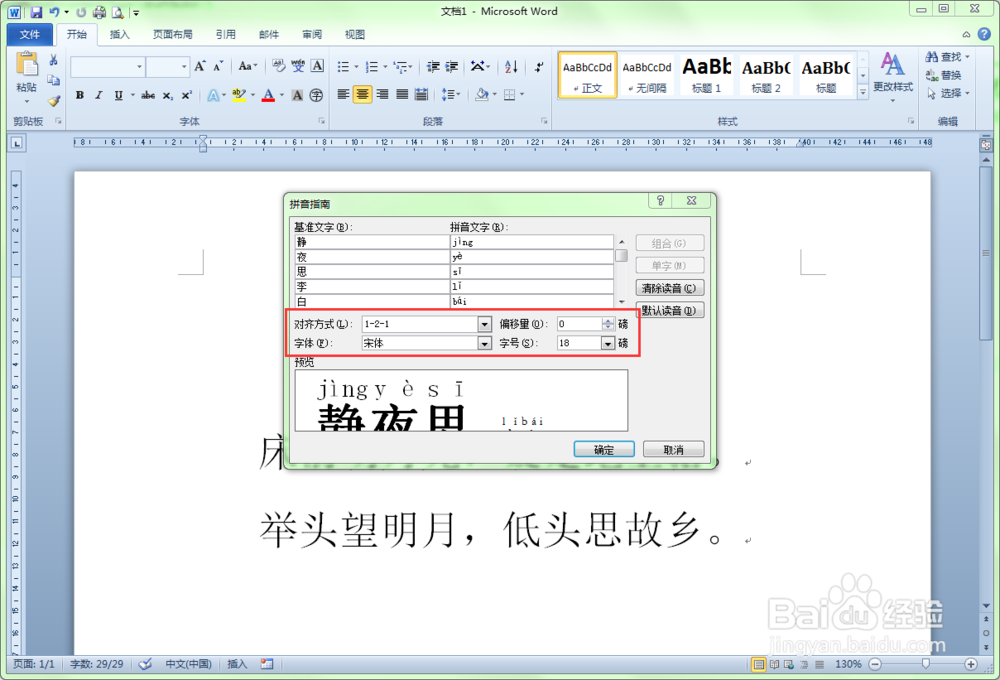
Task: Toggle strikethrough formatting
Action: tap(148, 95)
